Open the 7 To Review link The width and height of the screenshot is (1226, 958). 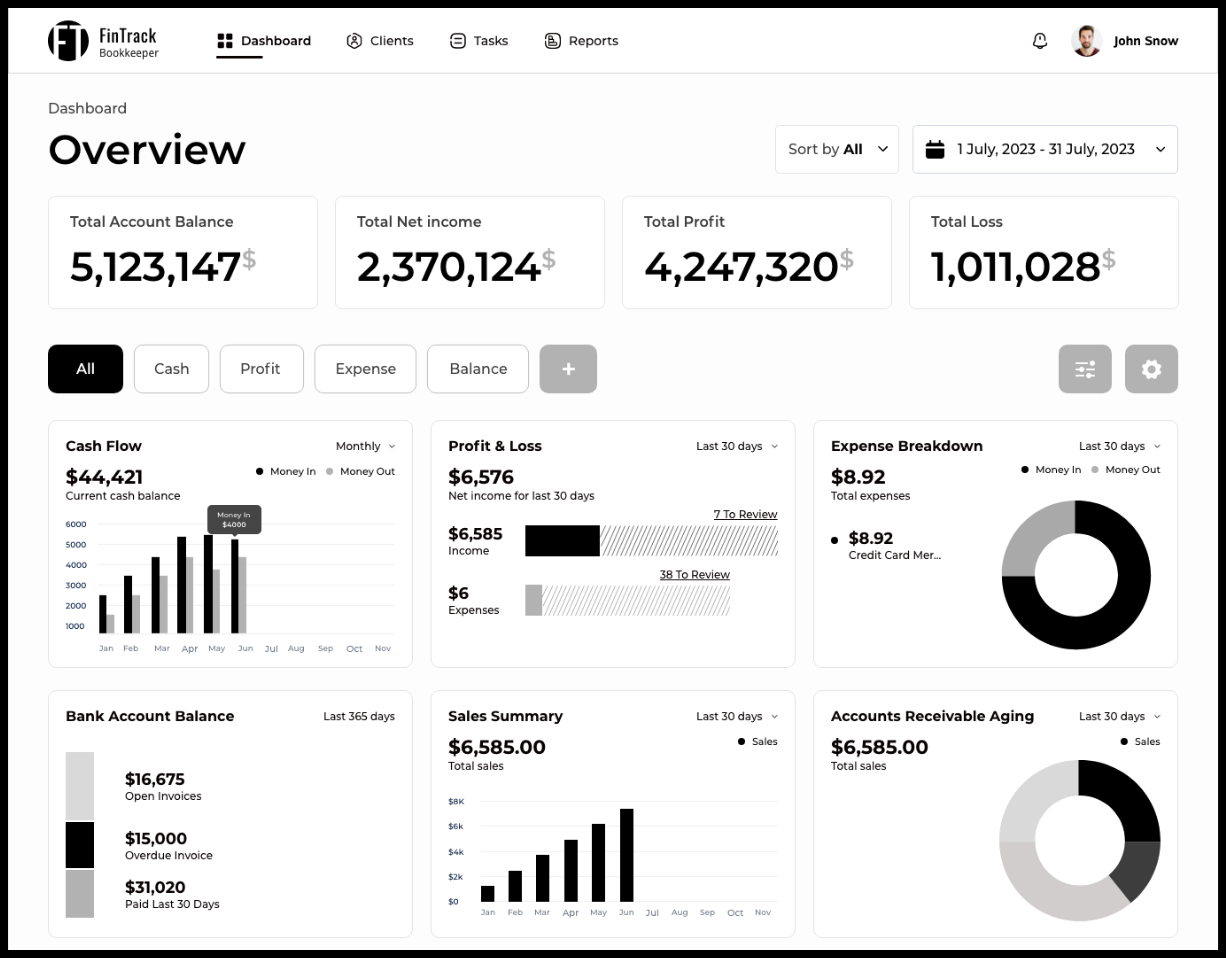[745, 514]
